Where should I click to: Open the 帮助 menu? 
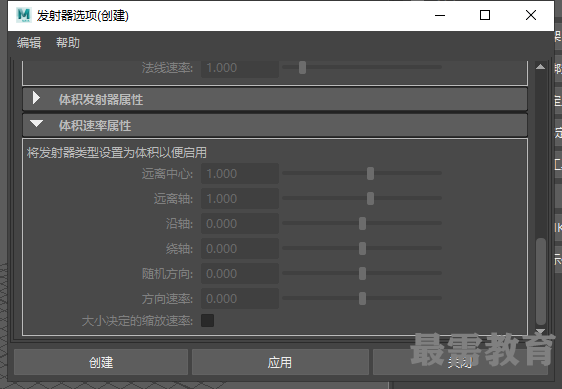[68, 43]
